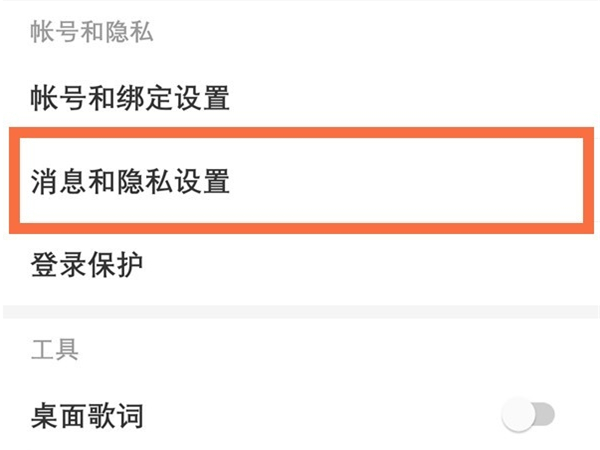600x450 pixels.
Task: Click empty area right of 帐号和绑定设置
Action: (420, 98)
